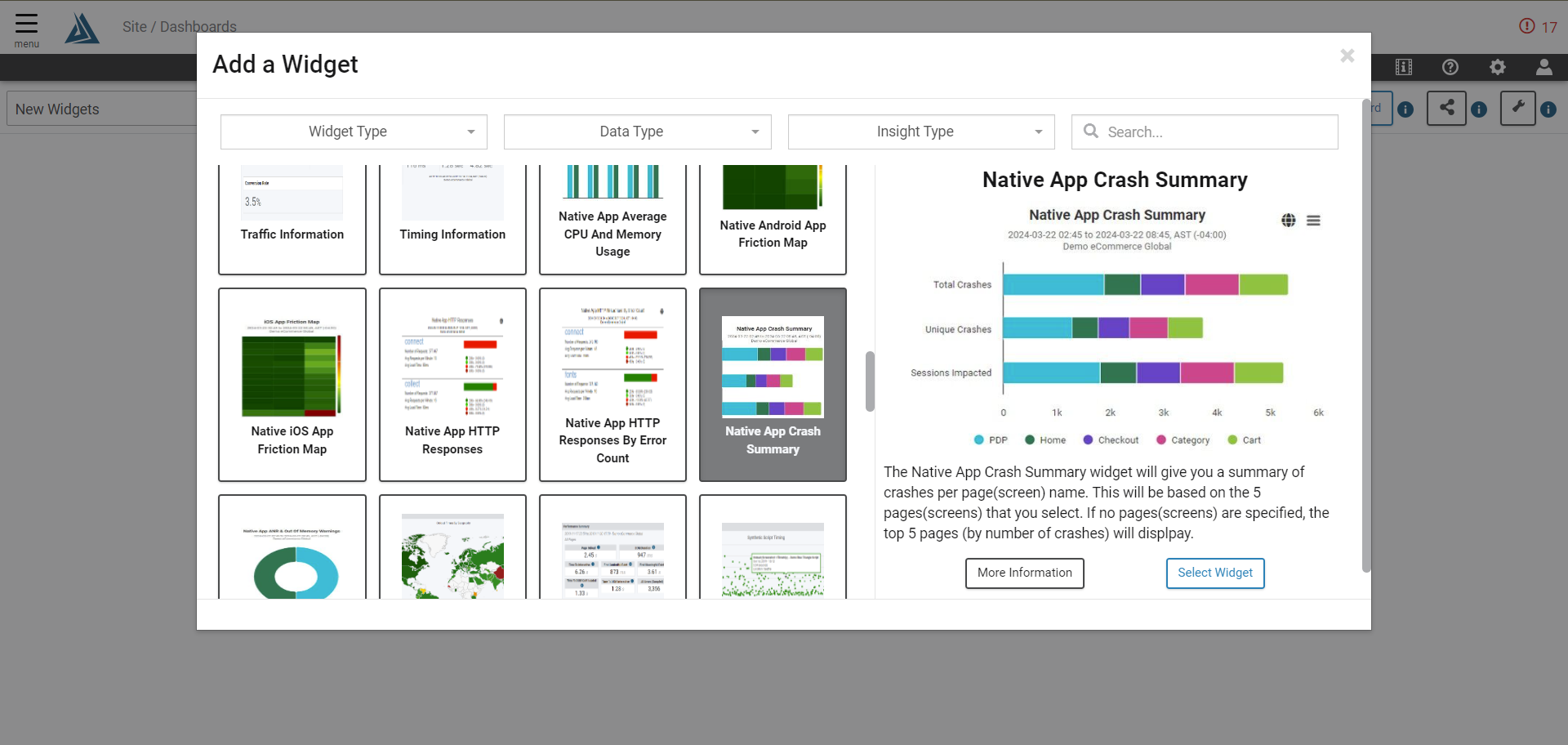Screen dimensions: 1568x745
Task: Open the user profile icon
Action: pyautogui.click(x=1544, y=67)
